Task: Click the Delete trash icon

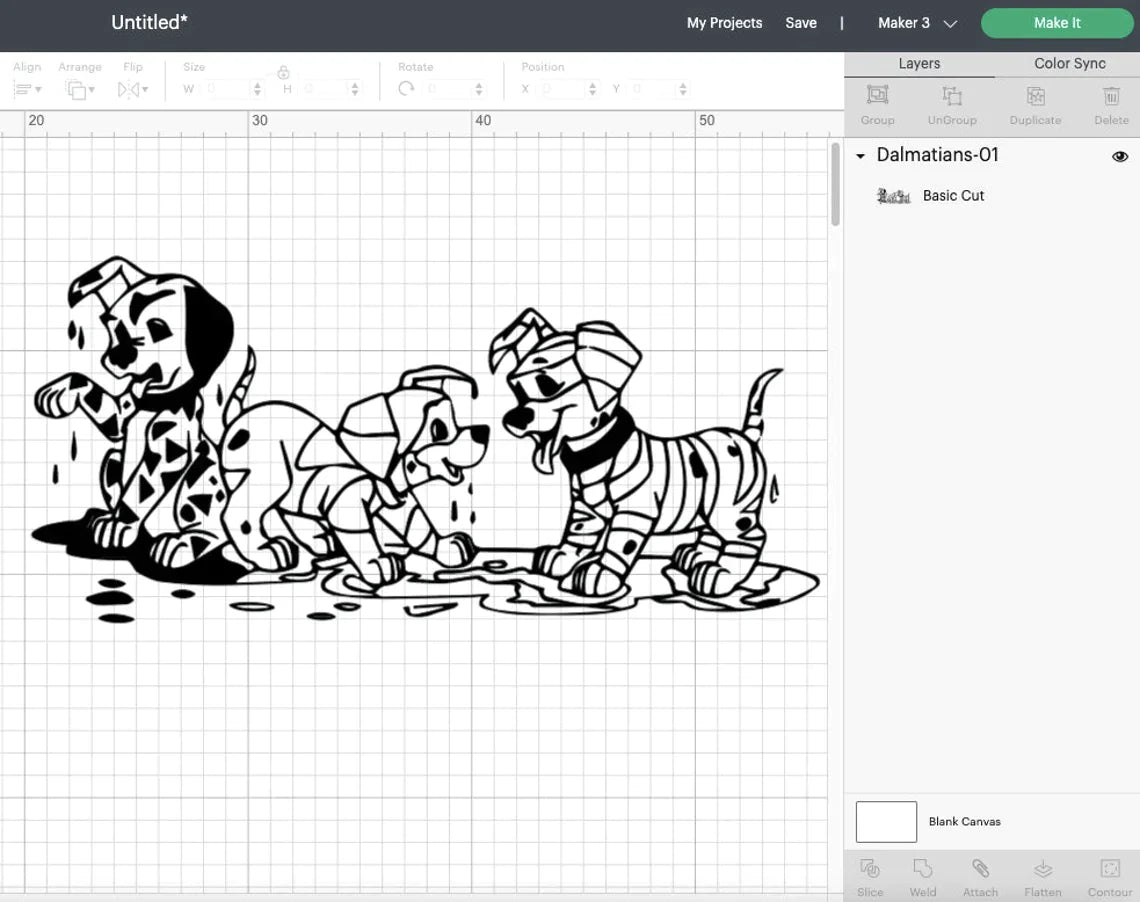Action: click(x=1110, y=96)
